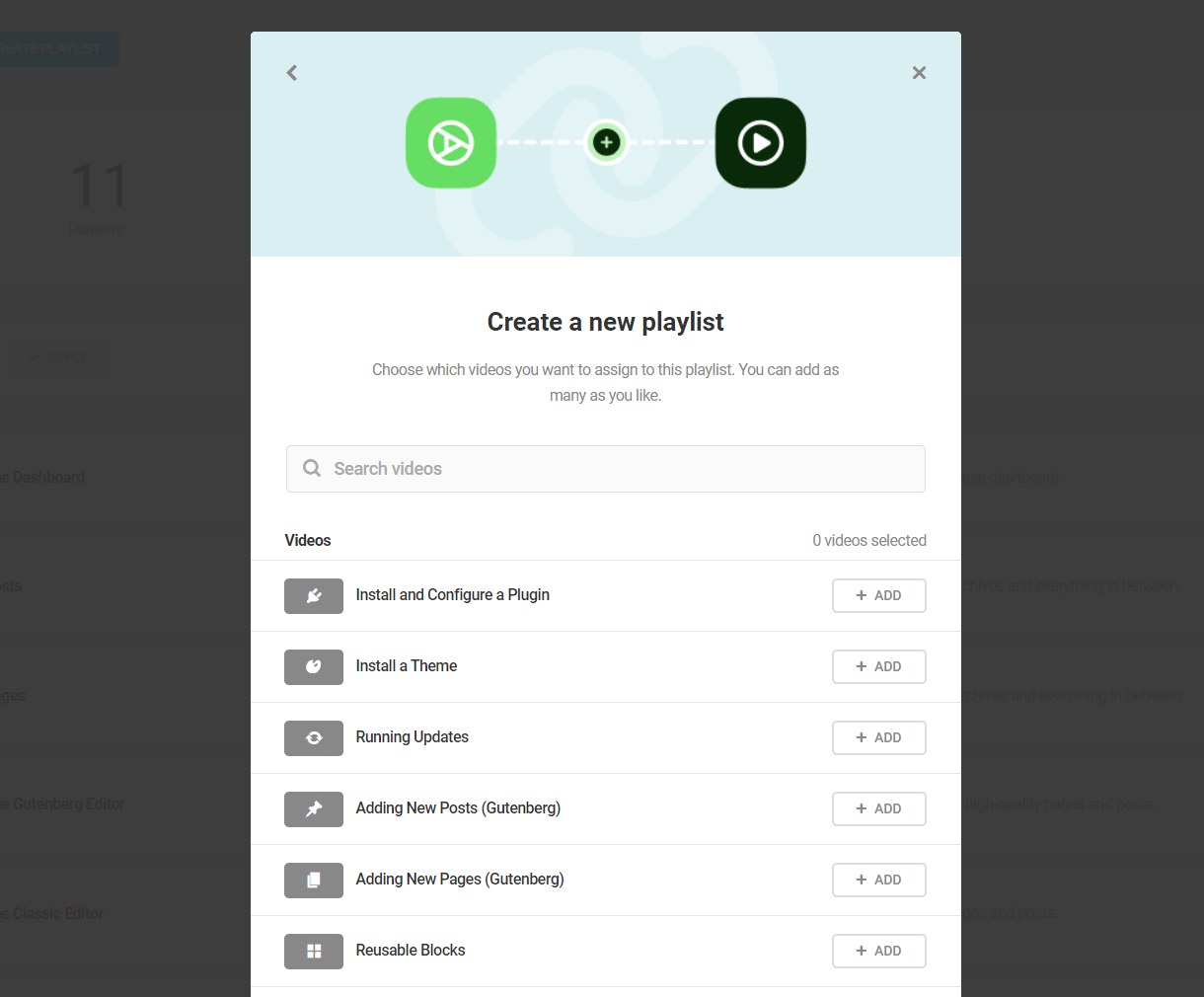Click the Create a new playlist heading
The height and width of the screenshot is (997, 1204).
606,322
